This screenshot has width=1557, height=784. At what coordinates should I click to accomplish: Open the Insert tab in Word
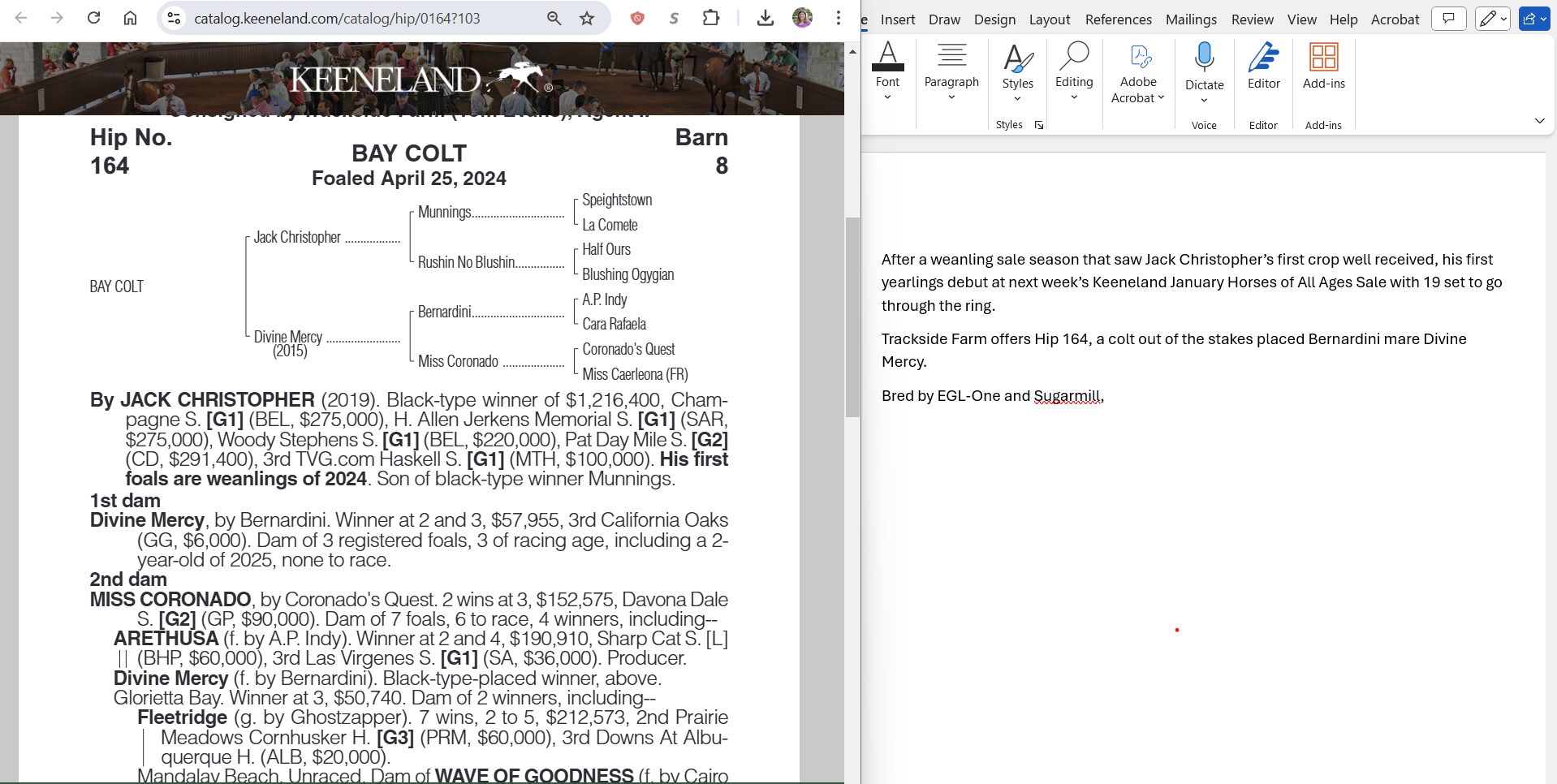[898, 19]
